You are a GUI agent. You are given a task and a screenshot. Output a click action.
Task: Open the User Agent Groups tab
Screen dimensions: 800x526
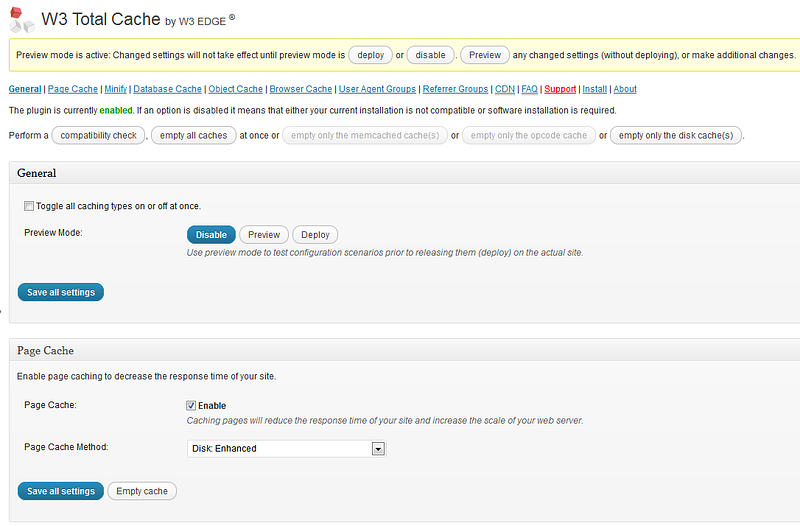[377, 89]
